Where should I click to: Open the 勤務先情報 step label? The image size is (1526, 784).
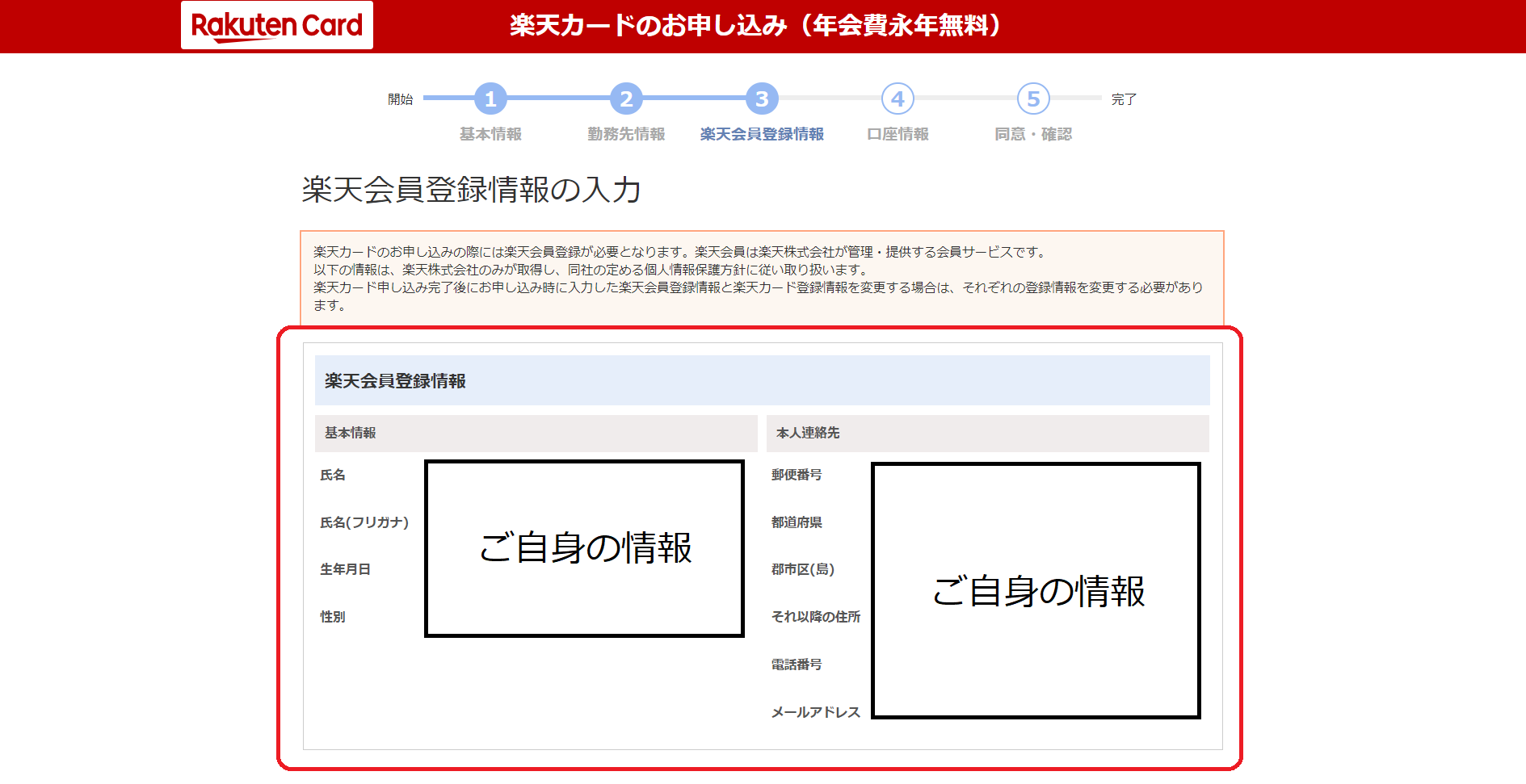626,134
